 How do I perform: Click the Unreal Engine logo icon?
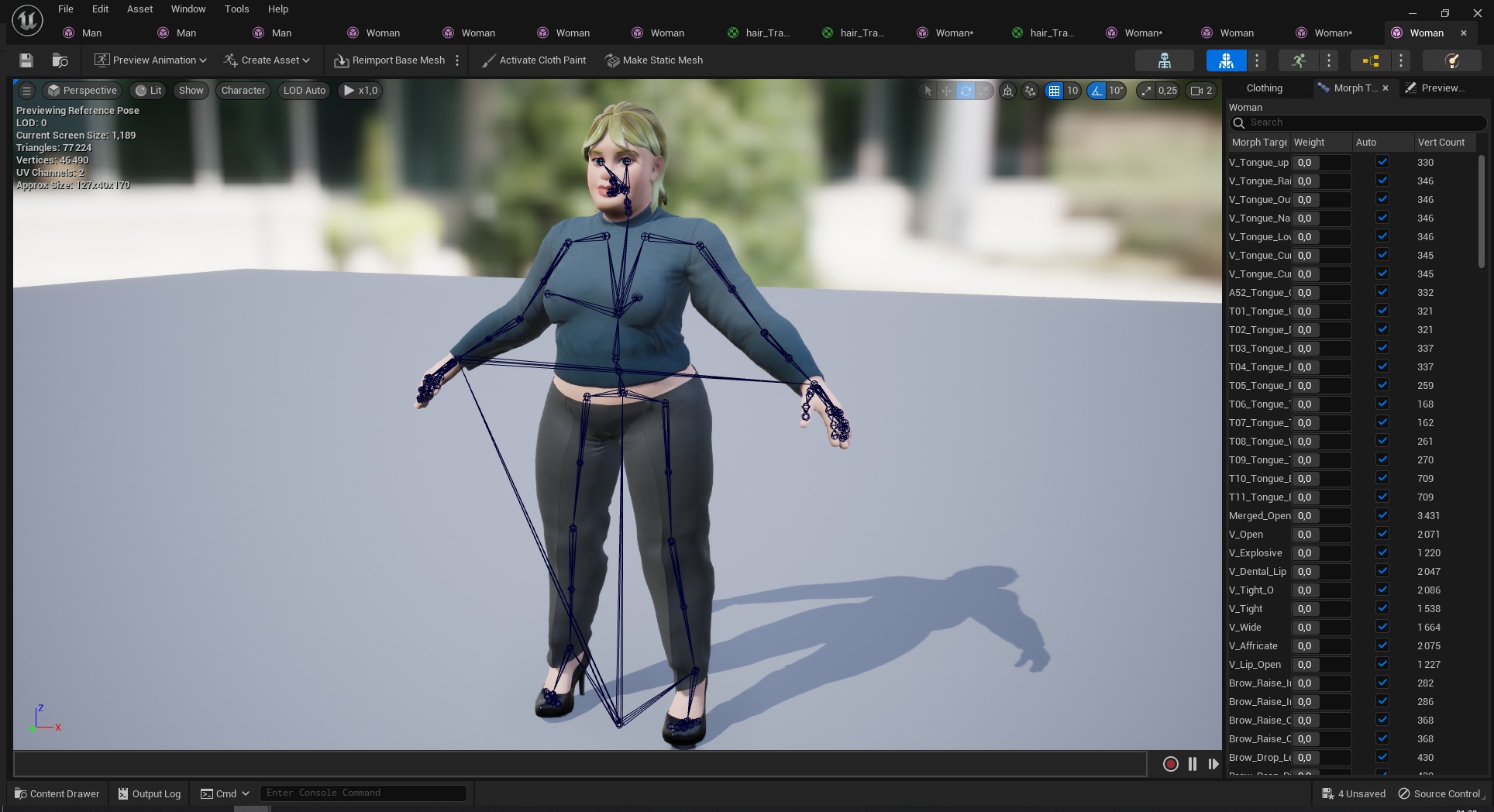(x=27, y=21)
